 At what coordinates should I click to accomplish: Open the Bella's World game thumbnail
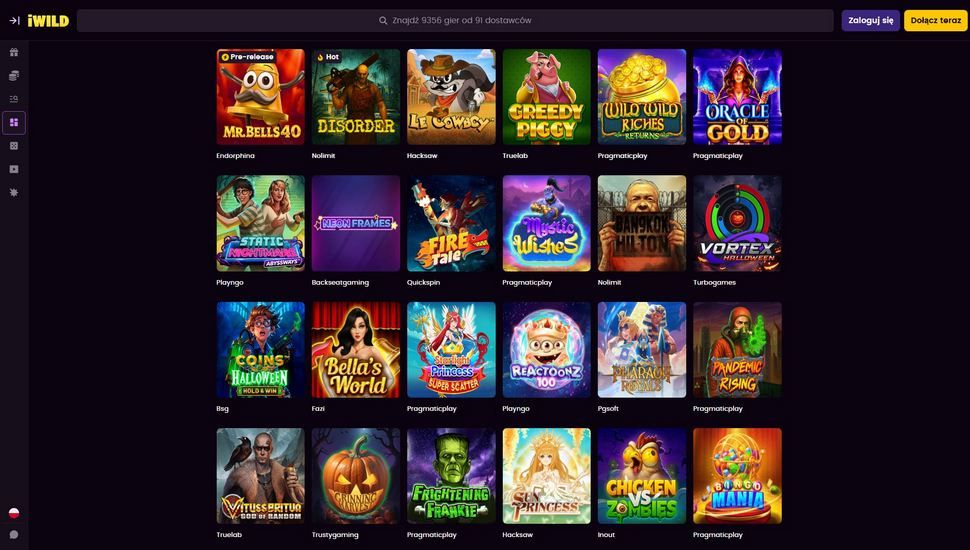pos(356,350)
